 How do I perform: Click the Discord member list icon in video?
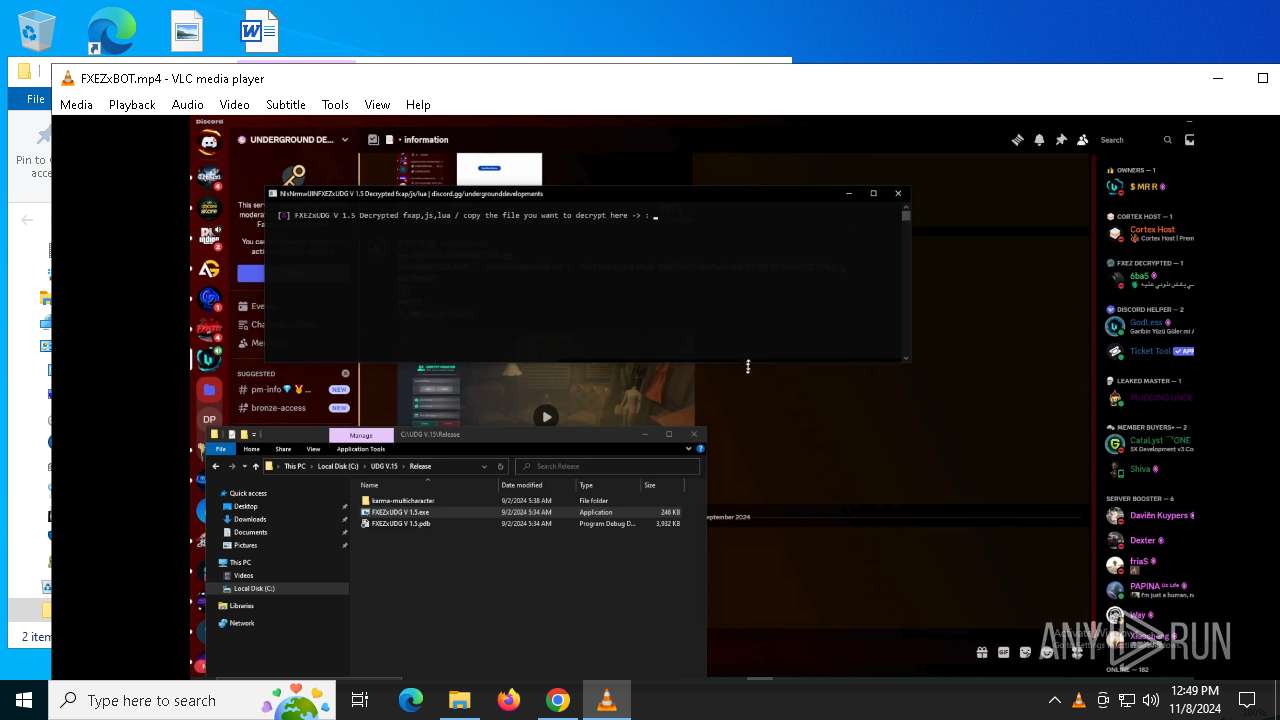pyautogui.click(x=1082, y=140)
